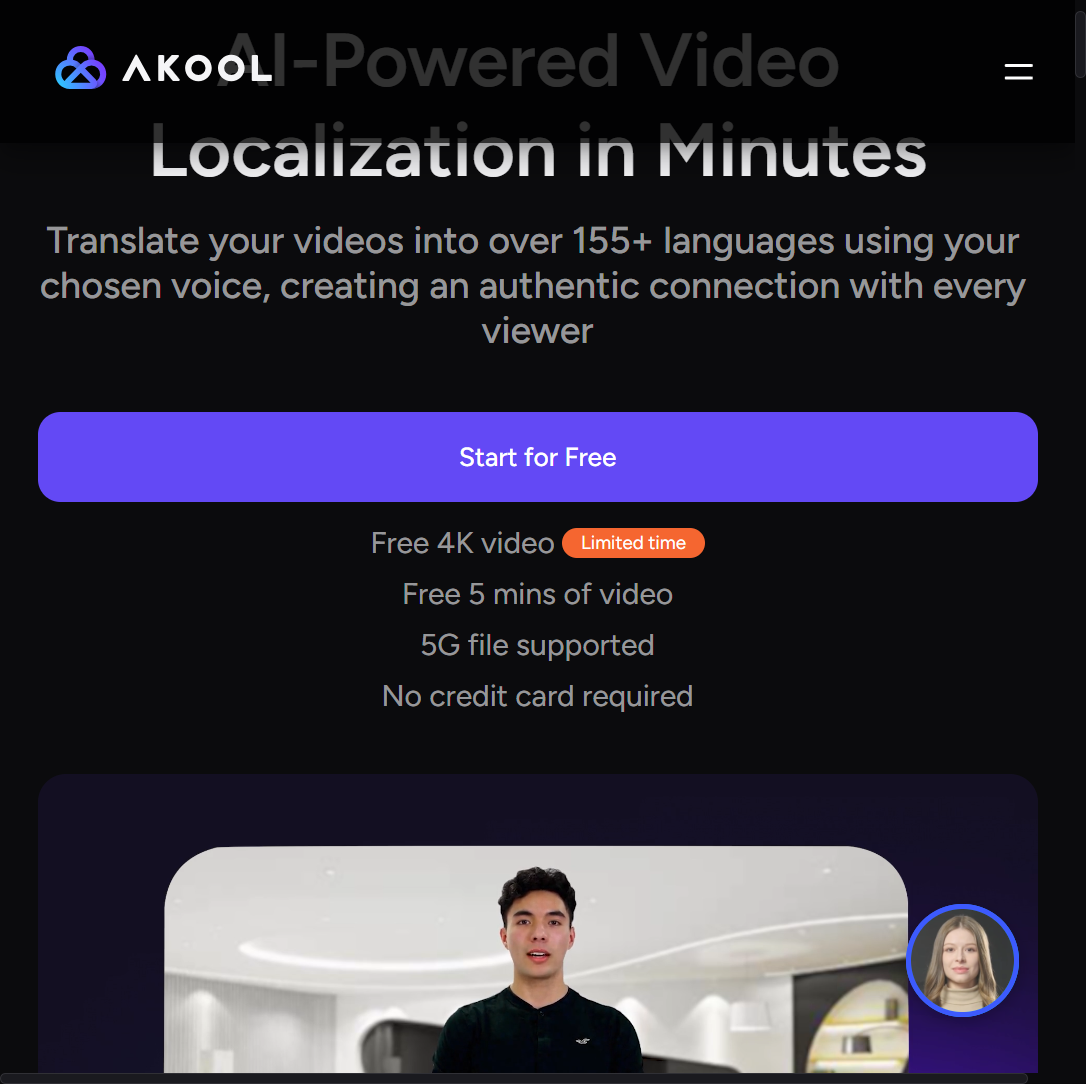
Task: Click the AKOOL cloud logo icon
Action: point(80,68)
